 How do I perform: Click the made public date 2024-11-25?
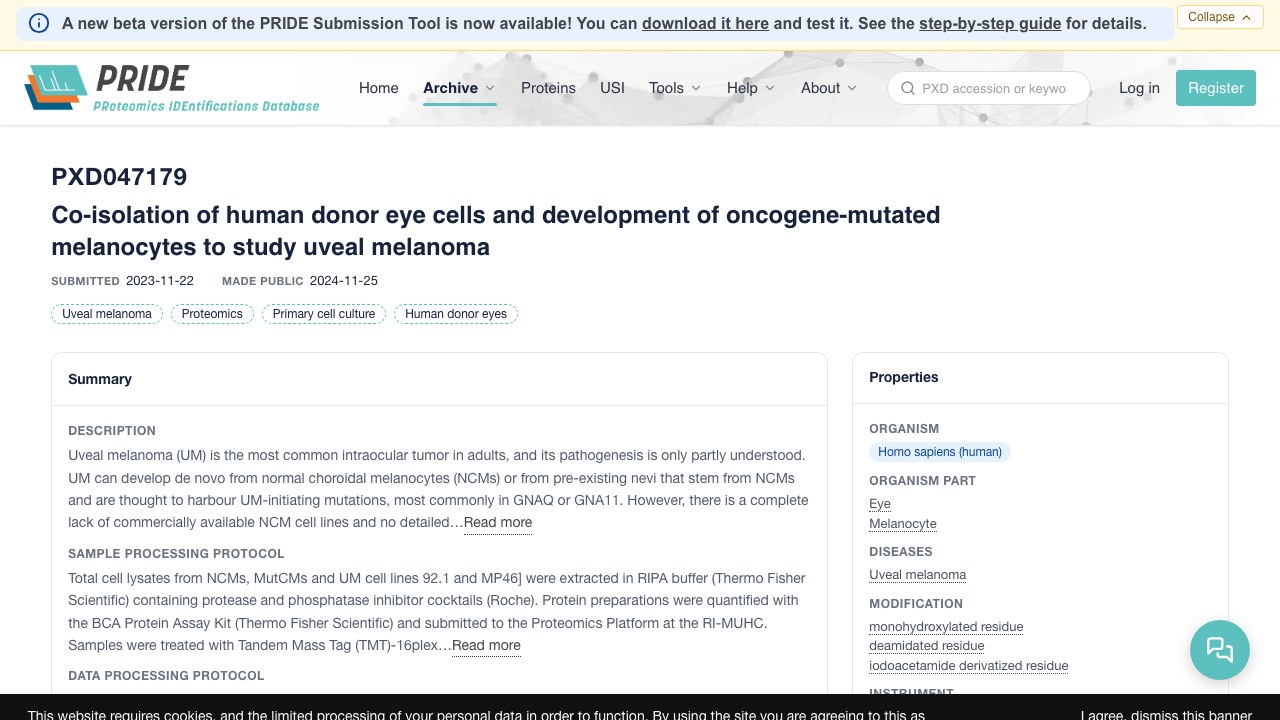coord(344,281)
